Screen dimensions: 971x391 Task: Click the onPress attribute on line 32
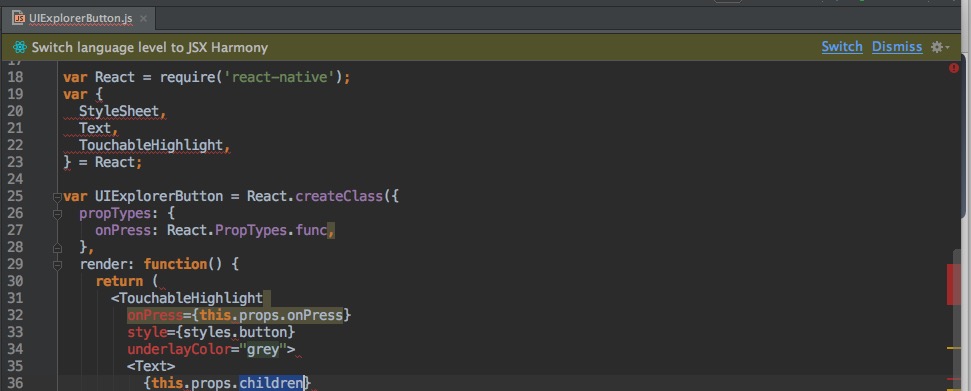click(x=155, y=315)
